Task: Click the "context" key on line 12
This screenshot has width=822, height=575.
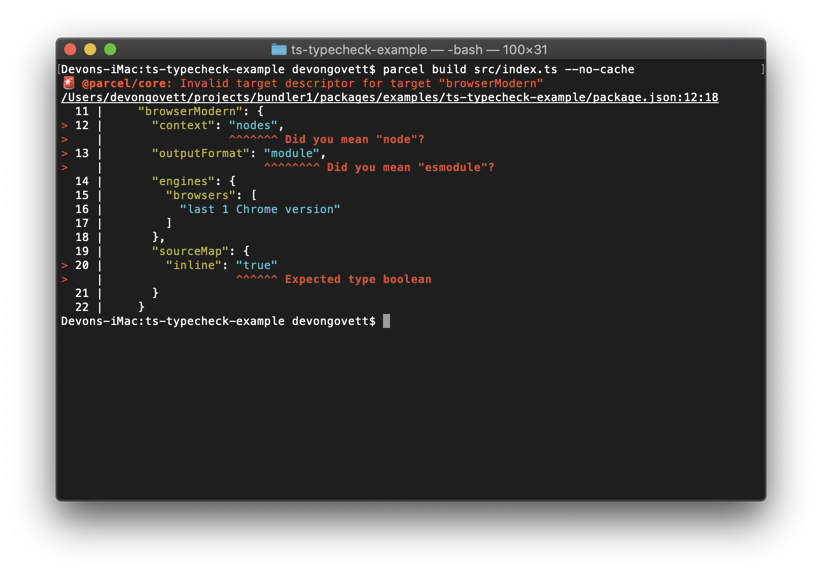Action: (x=183, y=125)
